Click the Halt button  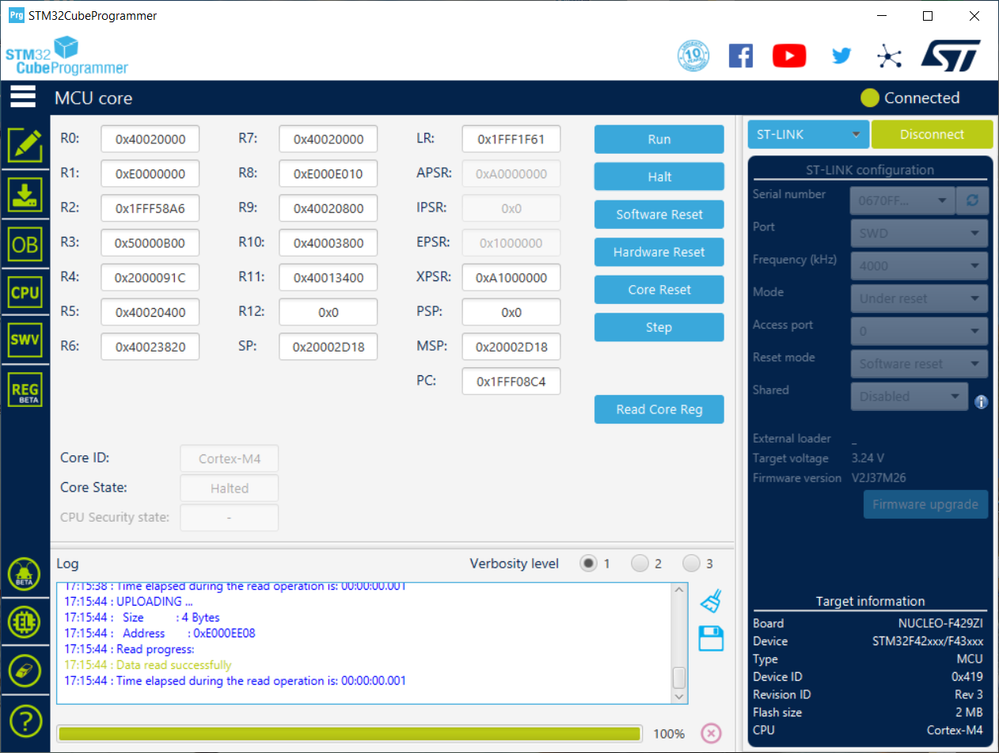659,176
